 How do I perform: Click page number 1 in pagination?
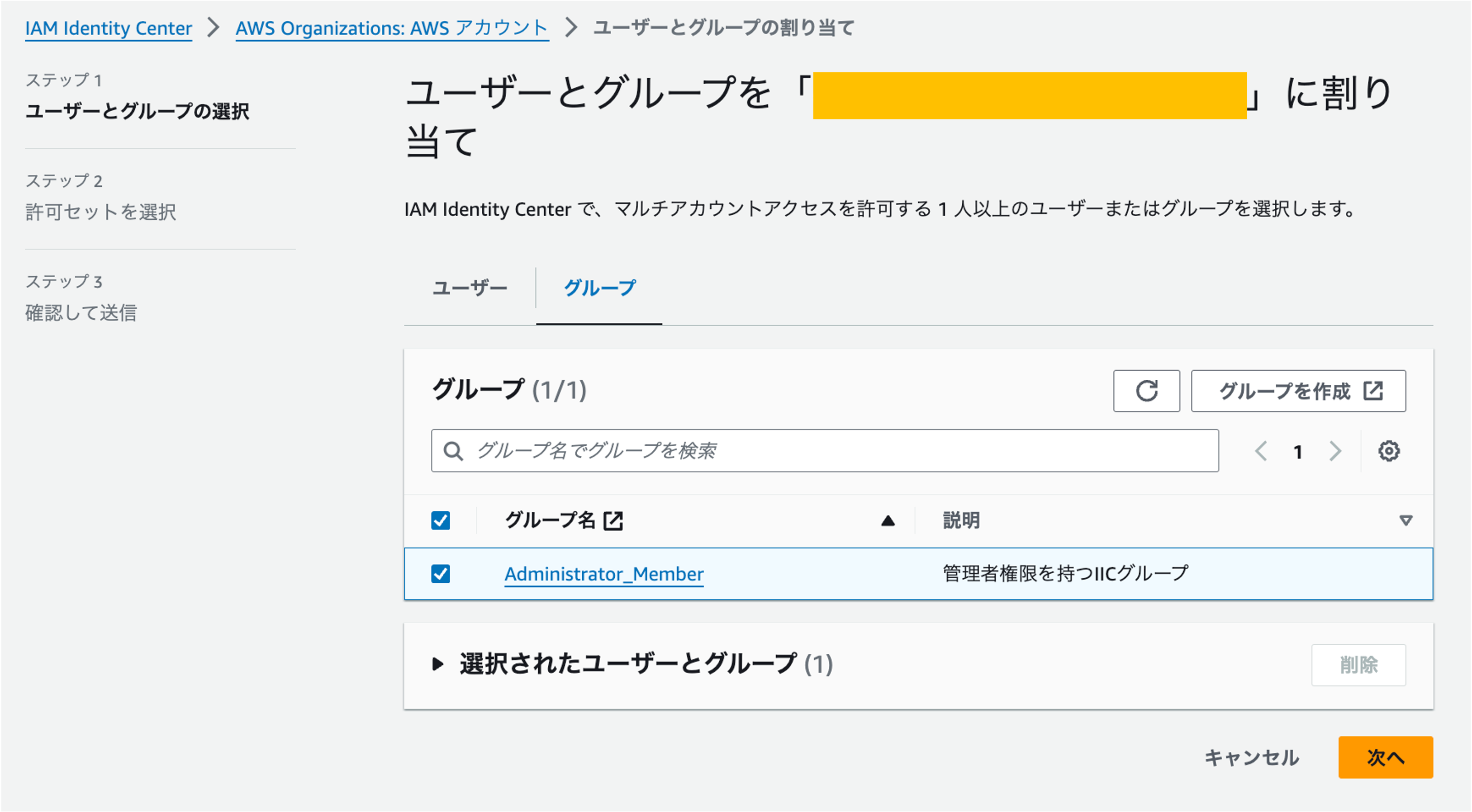1298,452
